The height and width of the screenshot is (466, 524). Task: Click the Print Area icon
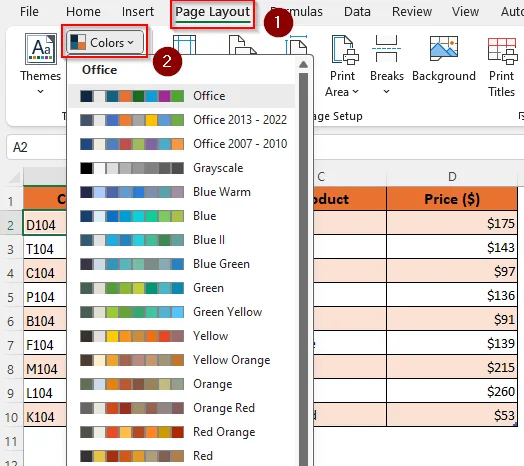coord(345,50)
